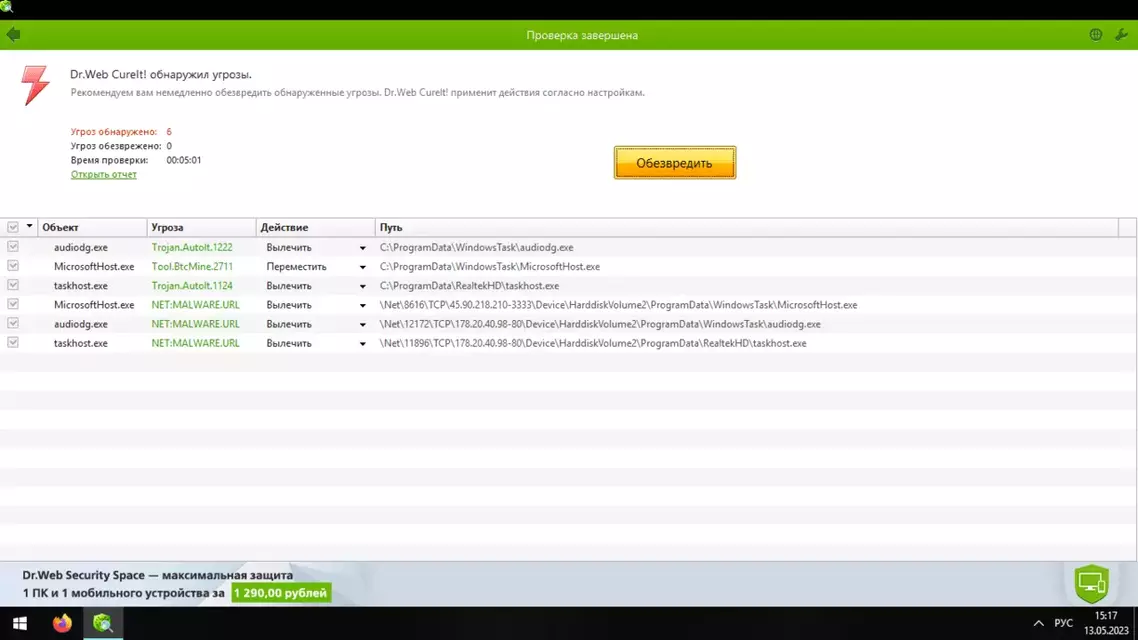Uncheck taskhost.exe Trojan.AutoIt.1124 row checkbox
Viewport: 1138px width, 640px height.
coord(13,285)
